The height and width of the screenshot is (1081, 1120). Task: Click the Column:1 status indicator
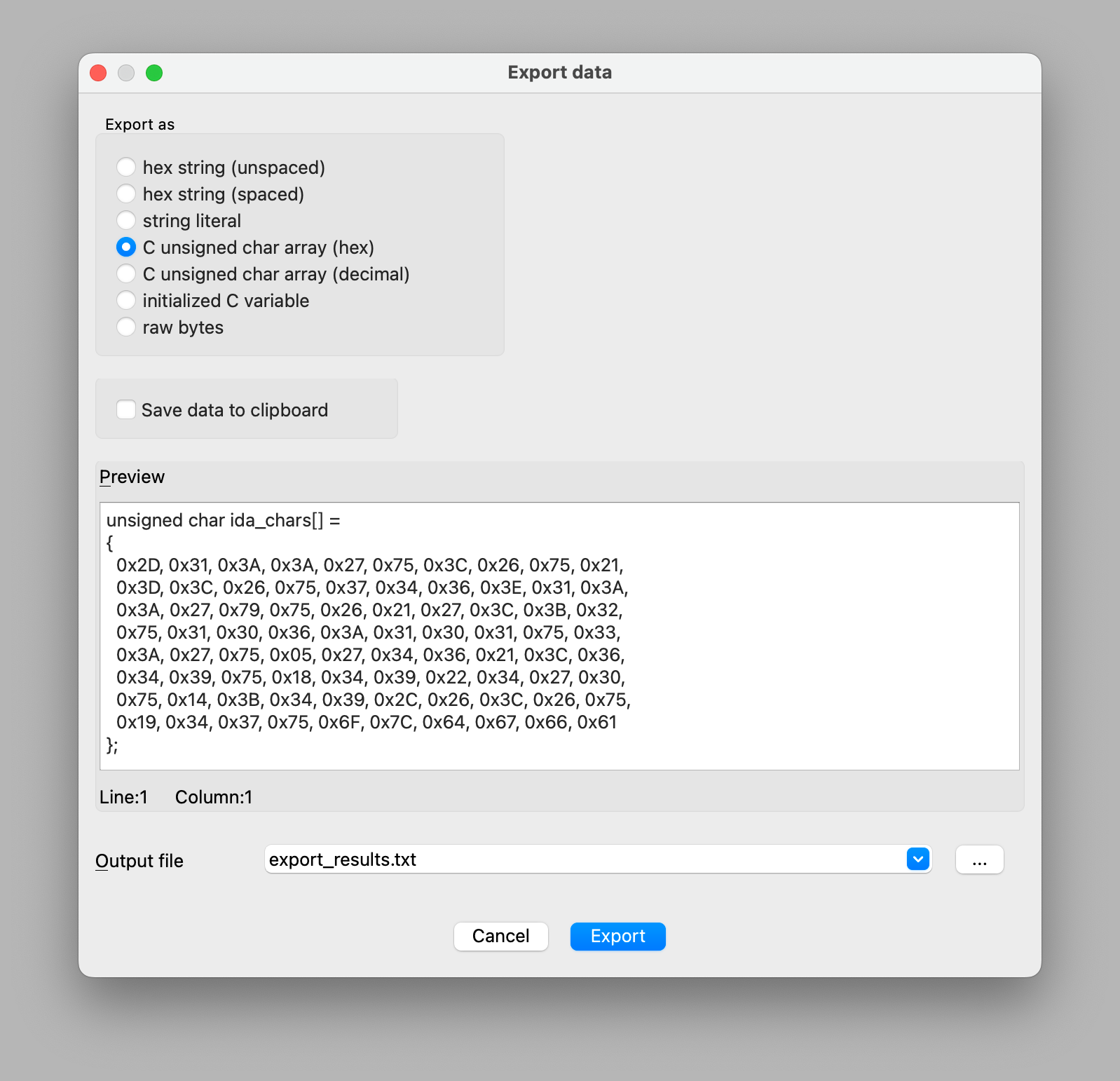point(214,797)
